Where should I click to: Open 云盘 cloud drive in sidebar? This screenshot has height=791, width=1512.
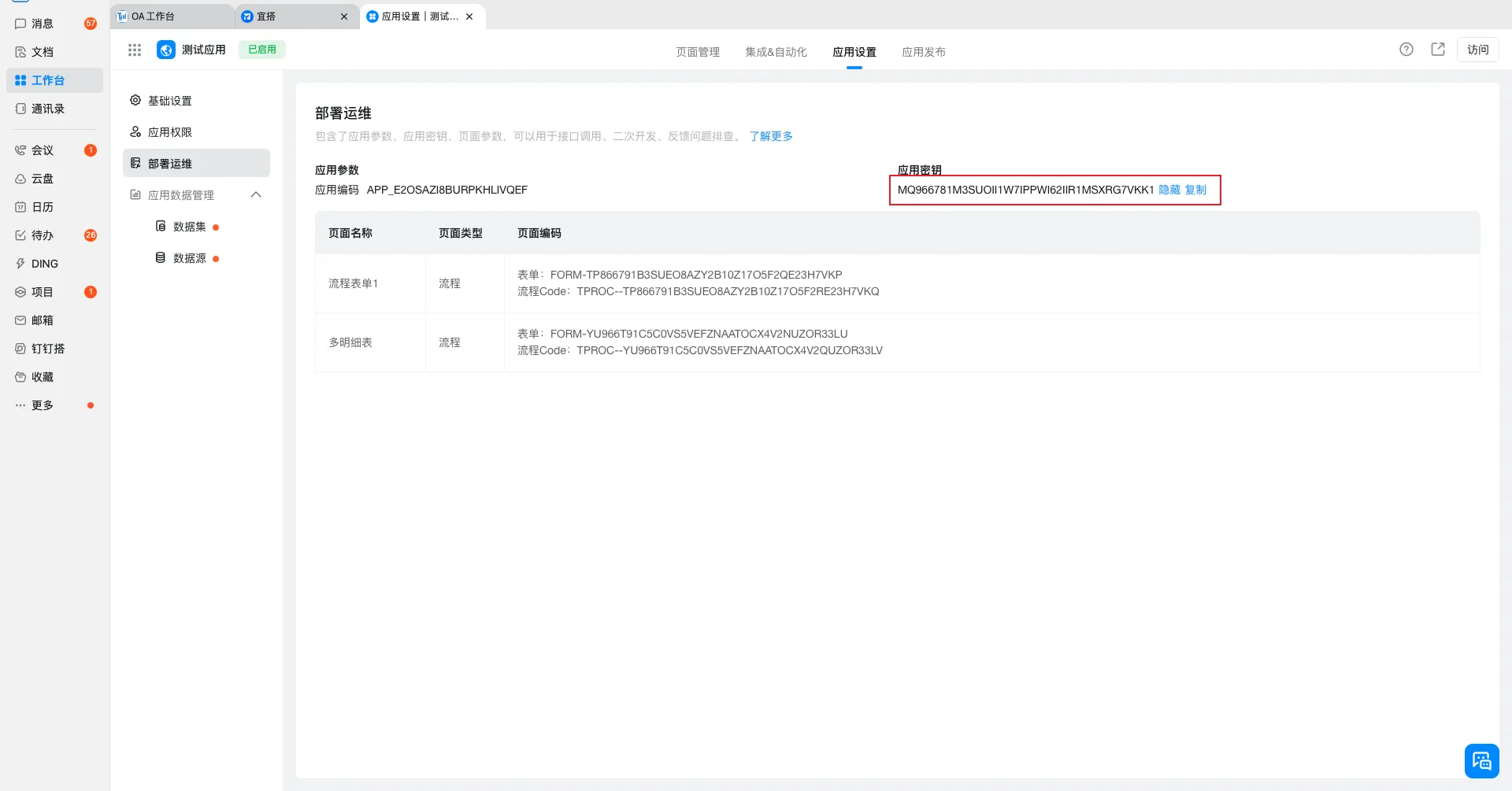coord(43,179)
